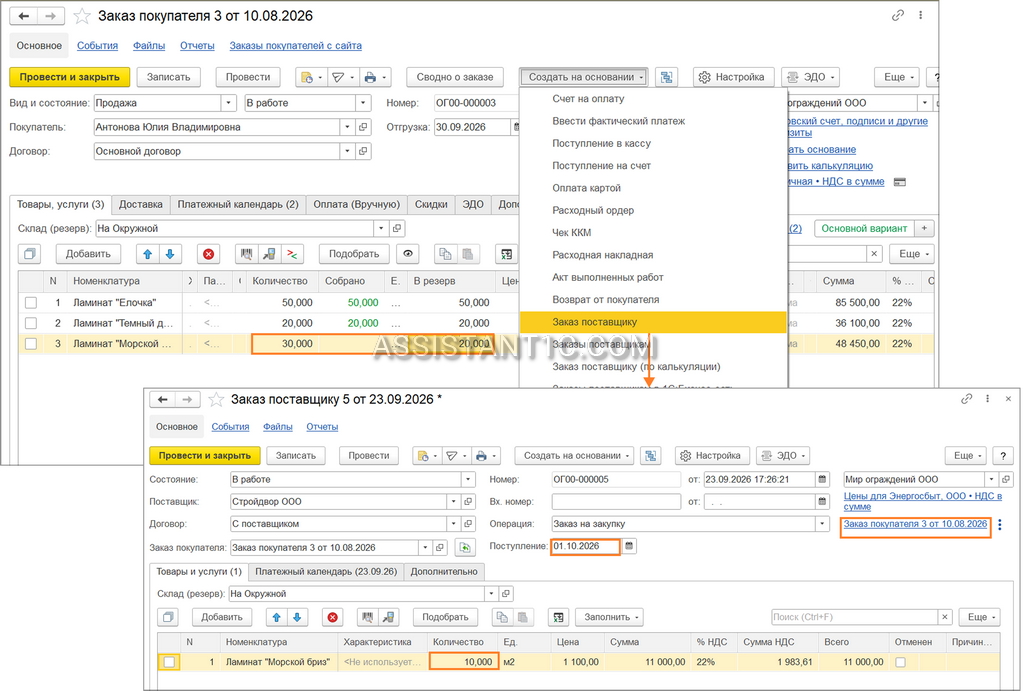Expand Склад dropdown in customer order
The width and height of the screenshot is (1024, 691).
[381, 229]
